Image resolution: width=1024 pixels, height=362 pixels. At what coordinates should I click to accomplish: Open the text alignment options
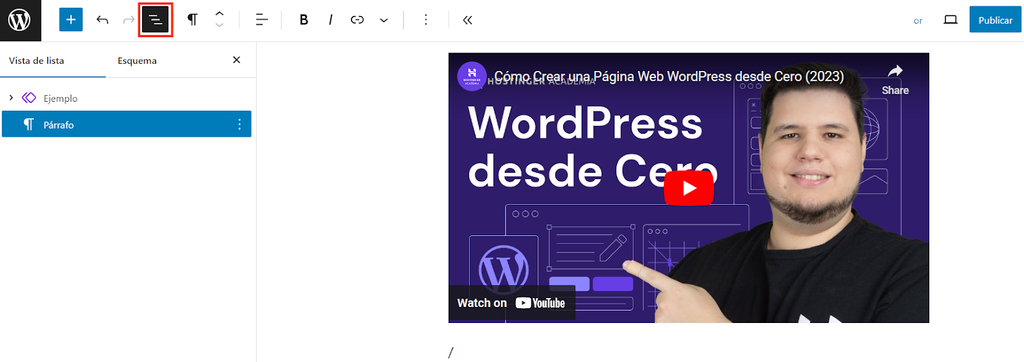[262, 20]
